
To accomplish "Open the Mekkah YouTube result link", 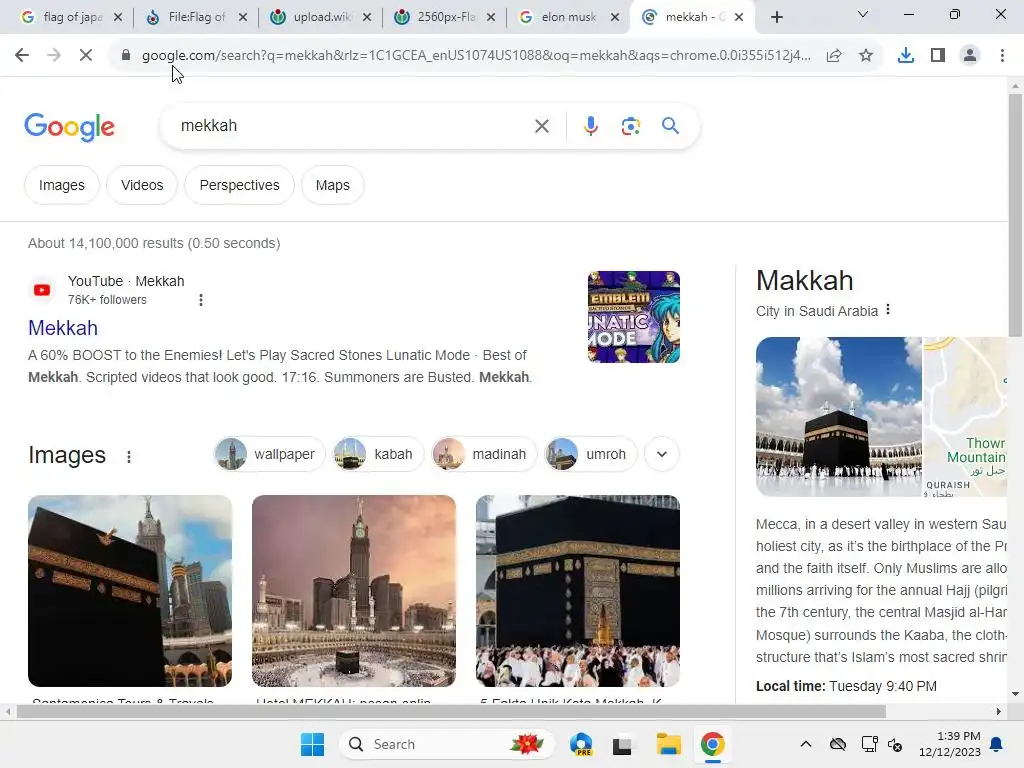I will coord(63,328).
